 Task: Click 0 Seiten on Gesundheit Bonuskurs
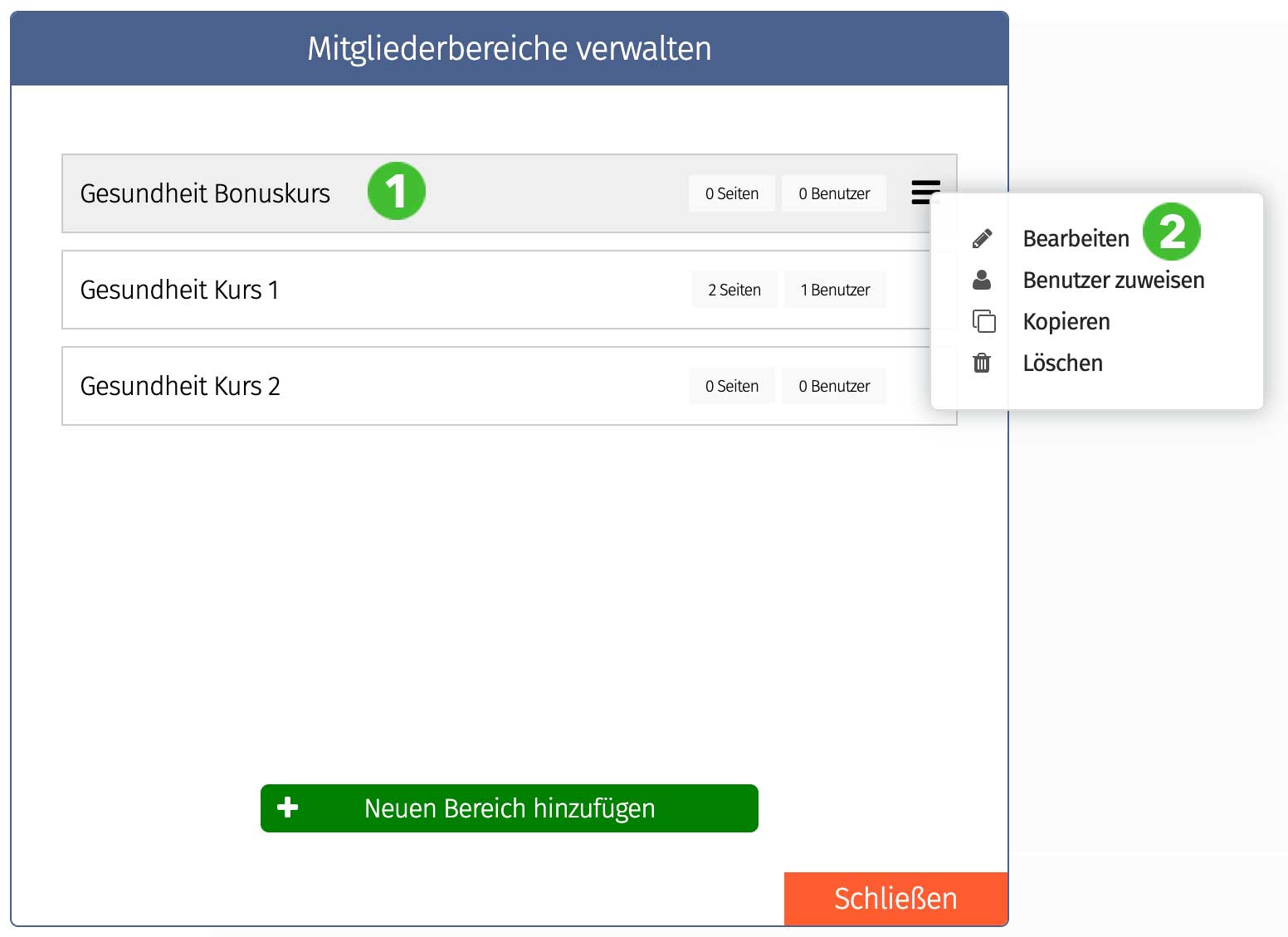tap(731, 193)
